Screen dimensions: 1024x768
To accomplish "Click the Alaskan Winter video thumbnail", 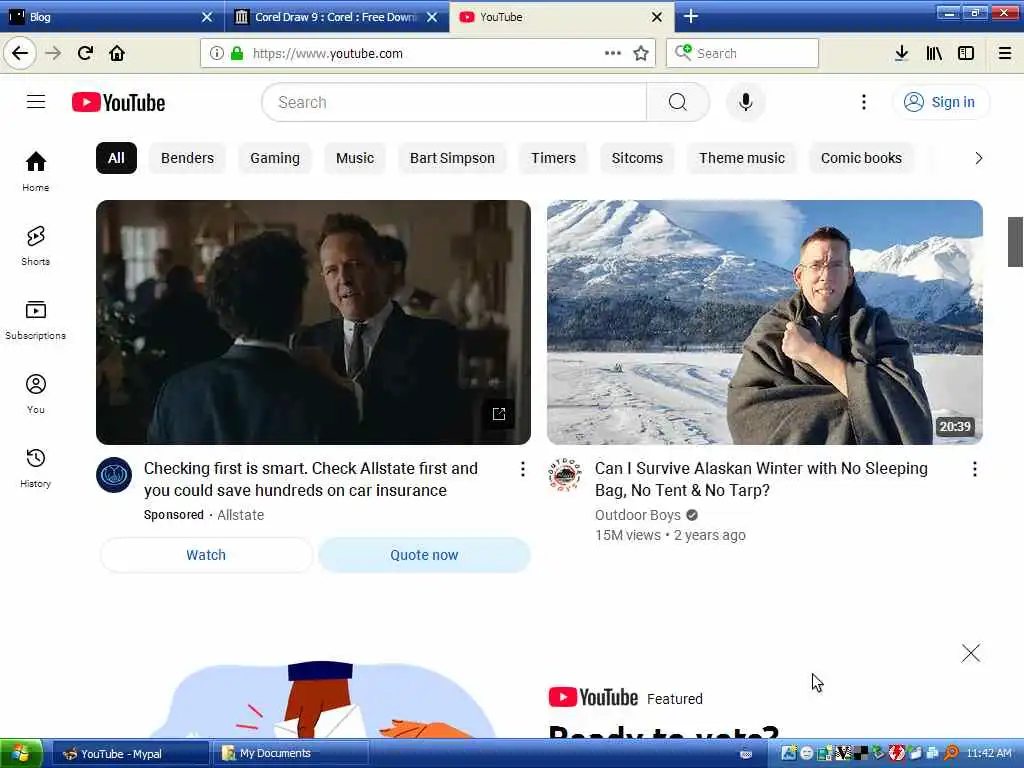I will (765, 323).
